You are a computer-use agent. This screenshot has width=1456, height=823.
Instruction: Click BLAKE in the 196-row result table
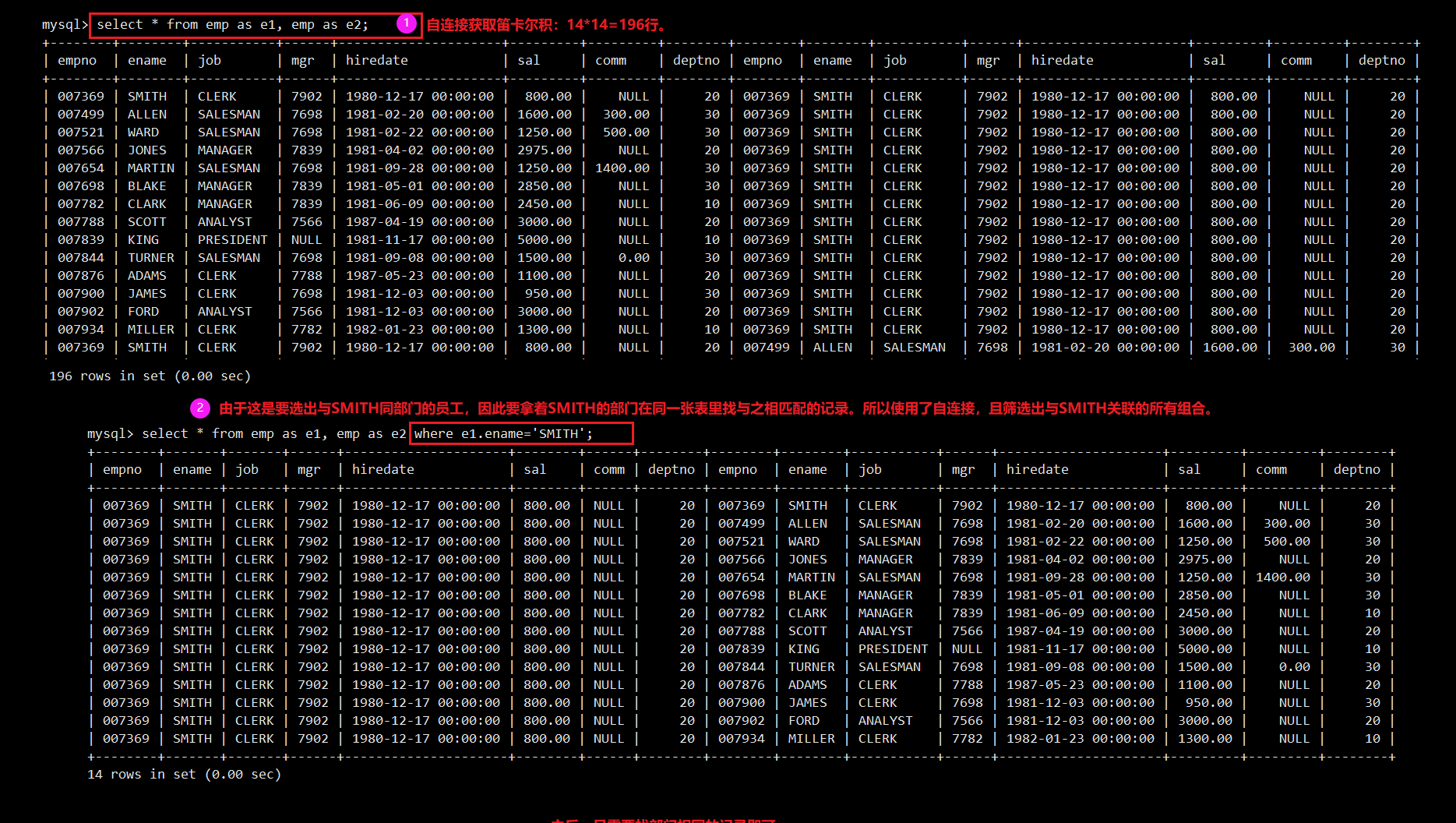[x=147, y=185]
